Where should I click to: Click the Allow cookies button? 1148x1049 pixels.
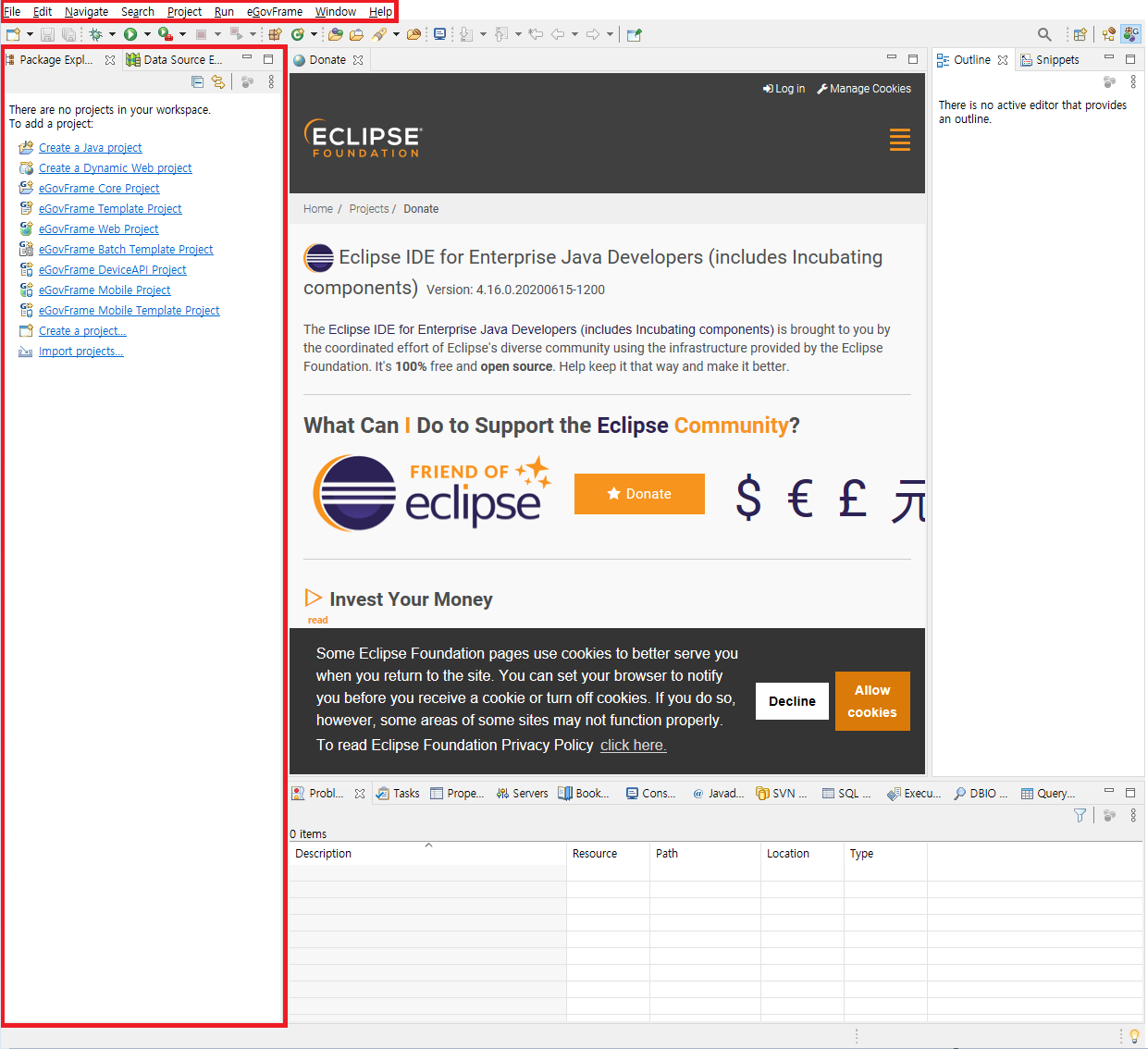872,701
